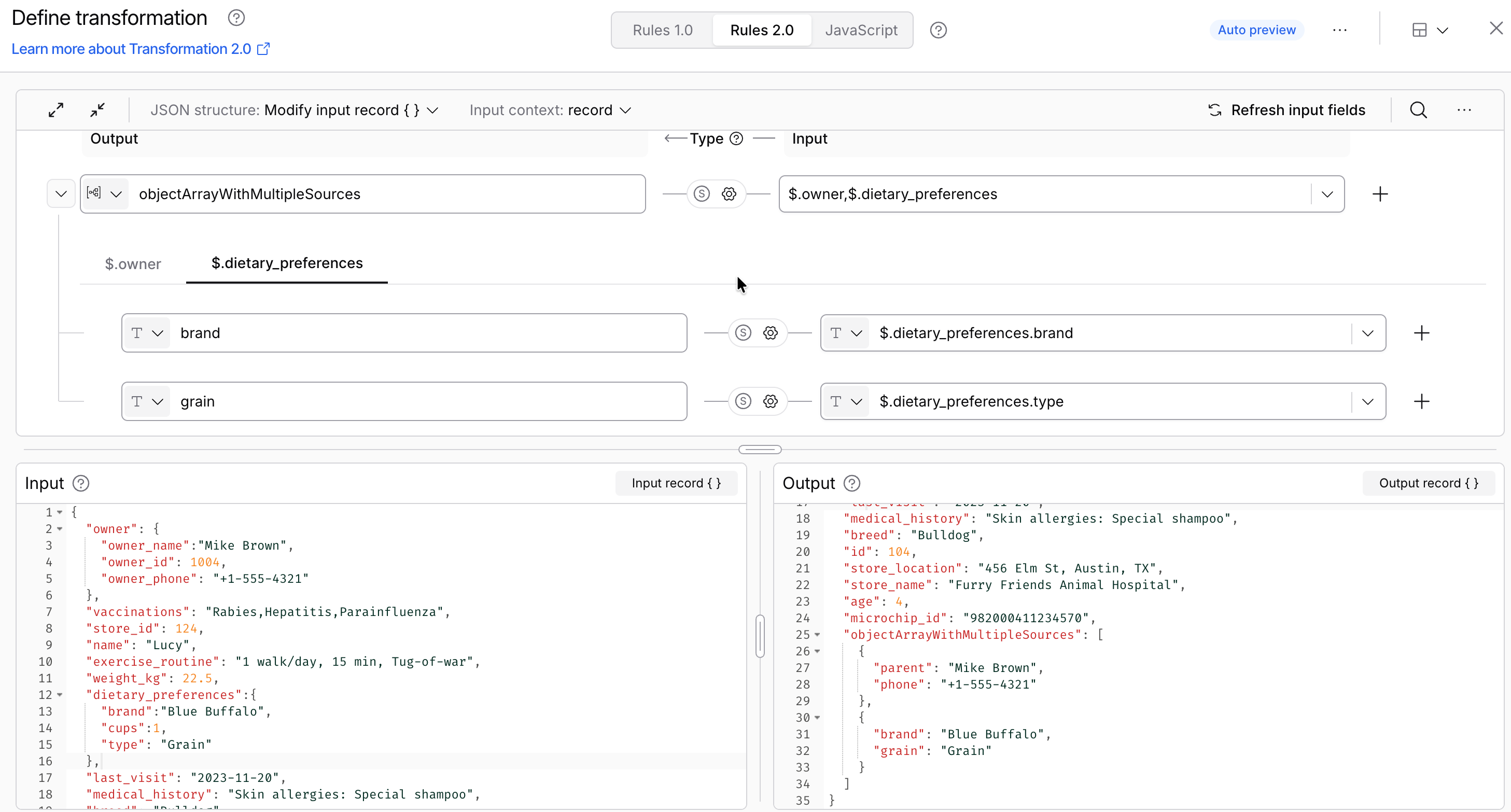This screenshot has height=812, width=1511.
Task: Click S type icon for objectArrayWithMultipleSources
Action: coord(702,193)
